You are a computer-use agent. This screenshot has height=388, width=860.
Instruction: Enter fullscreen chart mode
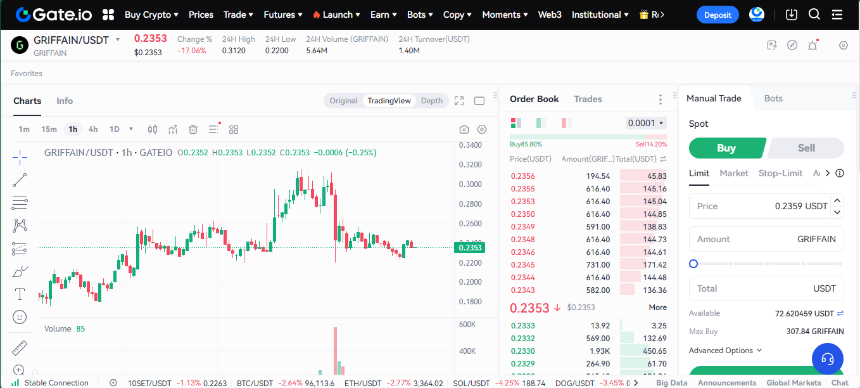click(x=459, y=101)
